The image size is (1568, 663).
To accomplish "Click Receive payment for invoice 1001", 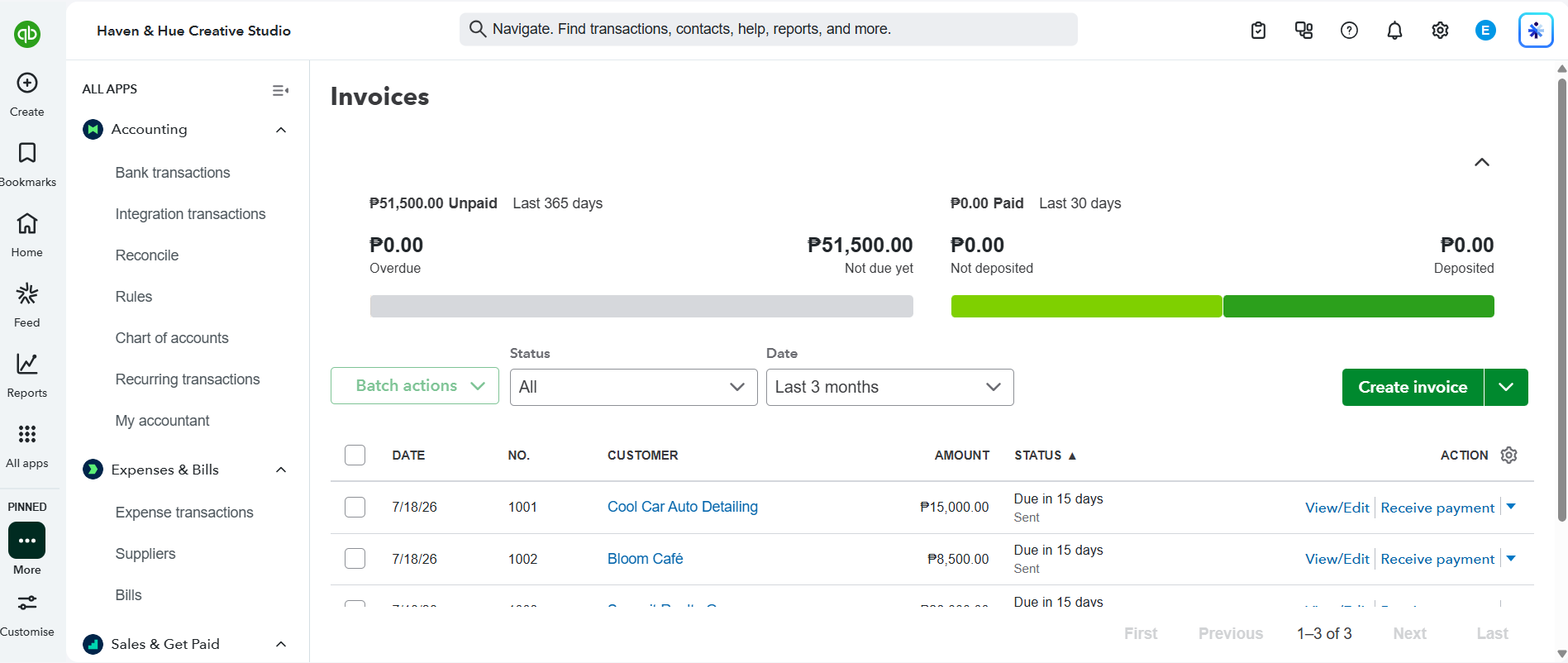I will (1437, 508).
